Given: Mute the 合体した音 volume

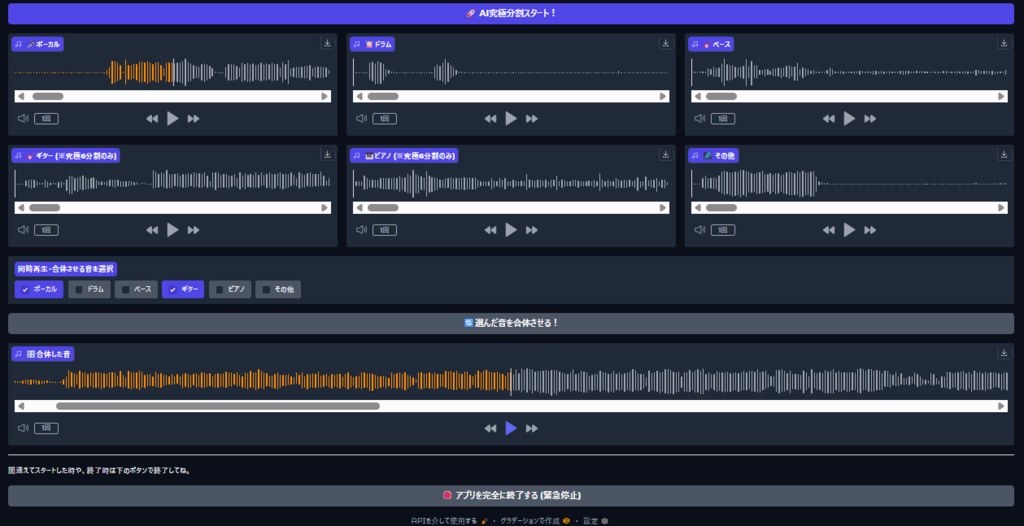Looking at the screenshot, I should point(23,428).
